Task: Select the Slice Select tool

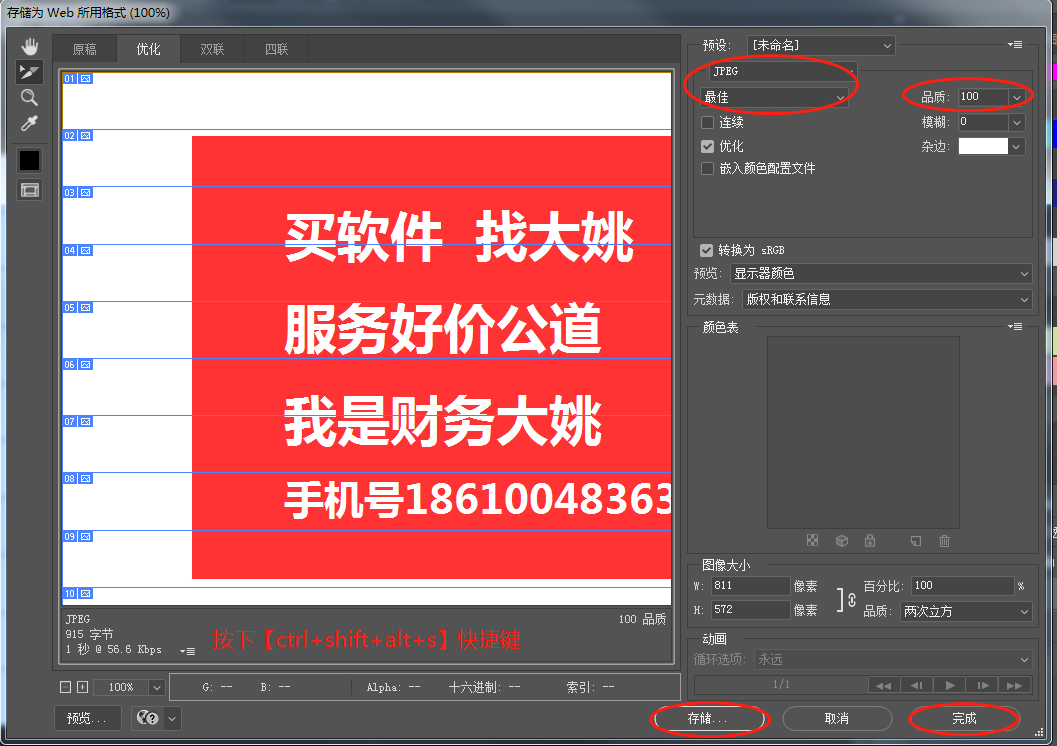Action: tap(29, 72)
